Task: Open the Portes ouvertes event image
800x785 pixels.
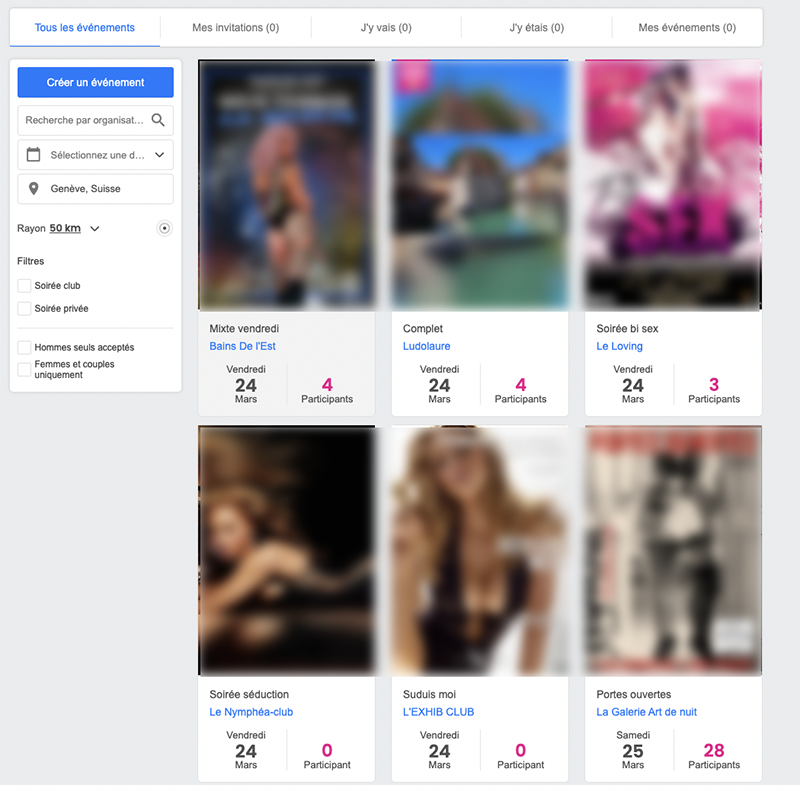Action: click(673, 551)
